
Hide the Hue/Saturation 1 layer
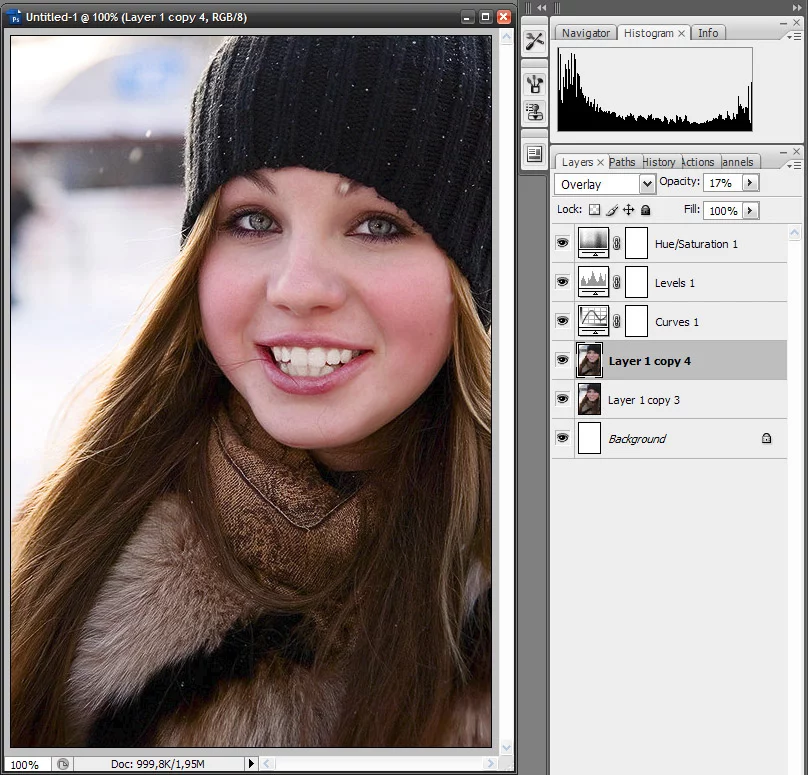click(x=562, y=243)
